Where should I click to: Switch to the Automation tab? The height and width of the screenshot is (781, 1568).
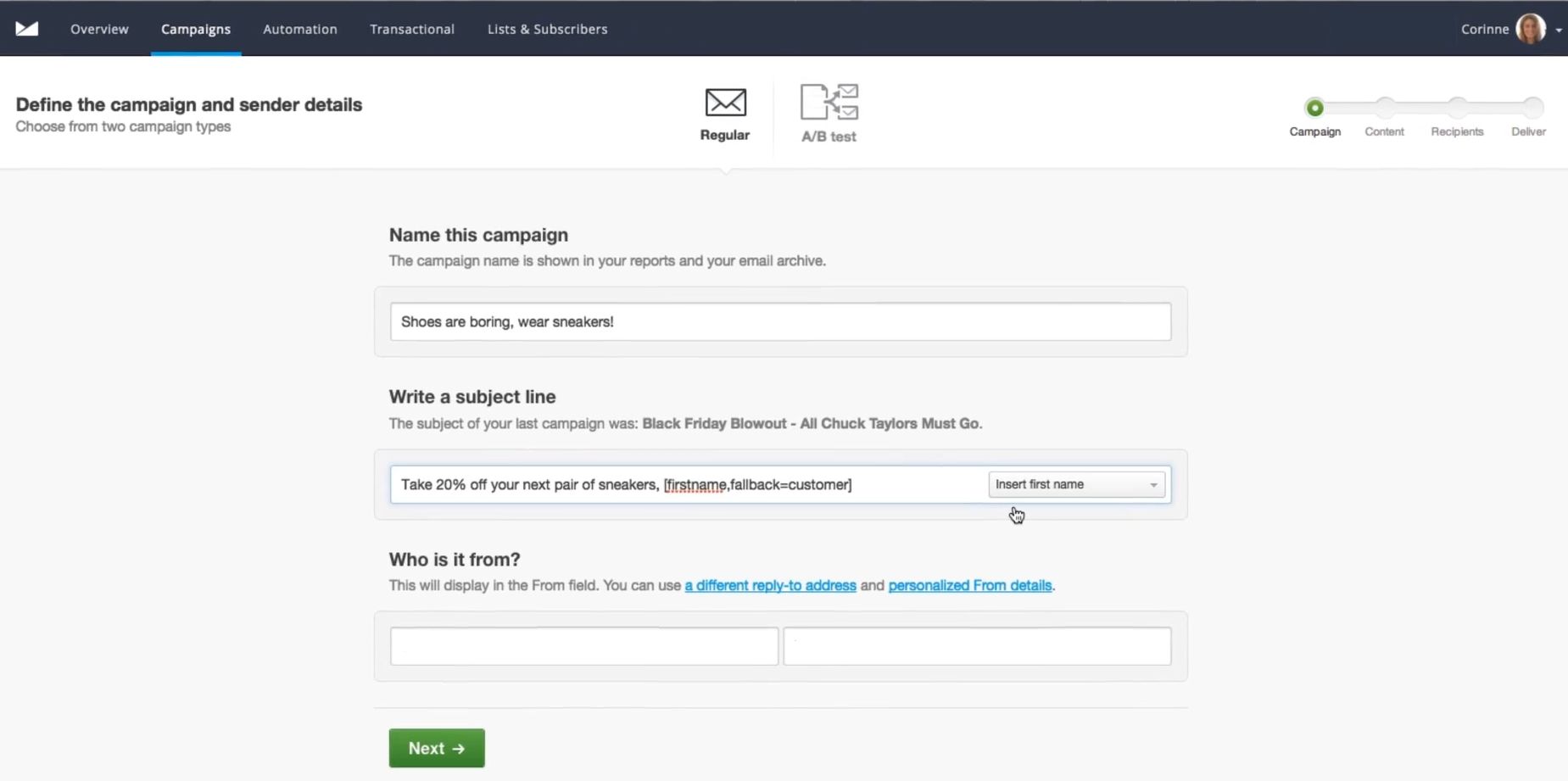[x=300, y=28]
